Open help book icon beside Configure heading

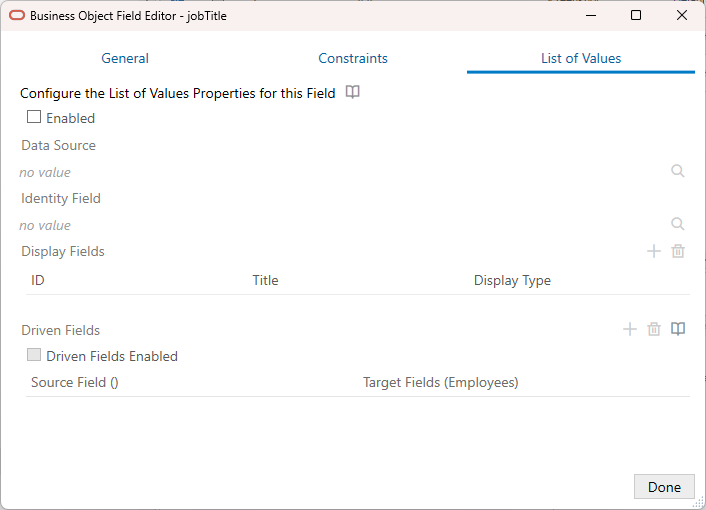pos(352,92)
